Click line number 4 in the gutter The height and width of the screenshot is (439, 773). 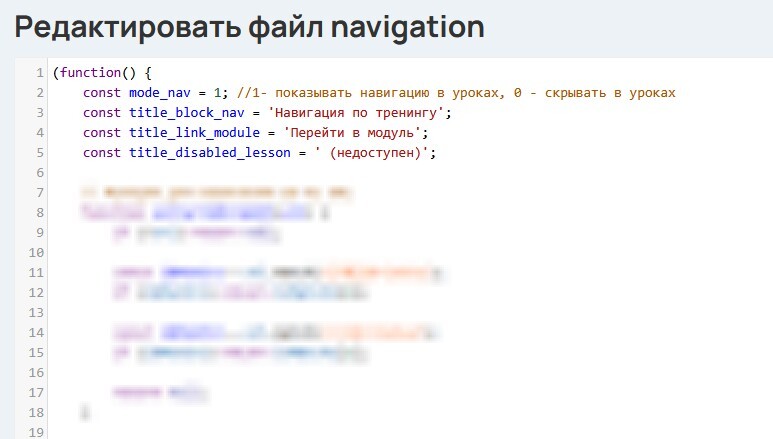coord(39,133)
